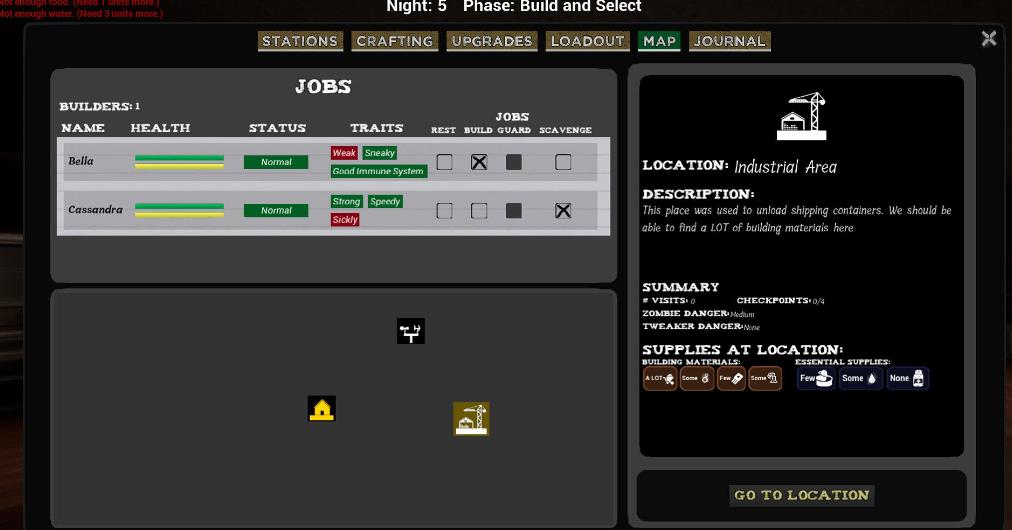
Task: Select the Industrial Area crane map marker
Action: point(471,419)
